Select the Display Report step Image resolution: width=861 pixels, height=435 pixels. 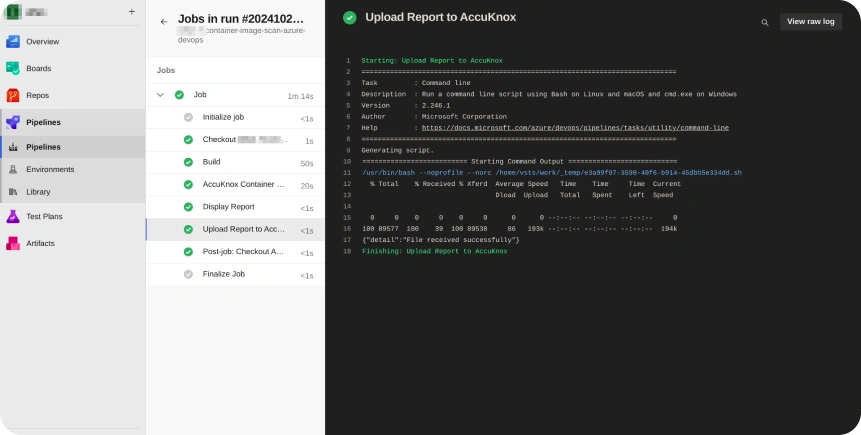235,208
